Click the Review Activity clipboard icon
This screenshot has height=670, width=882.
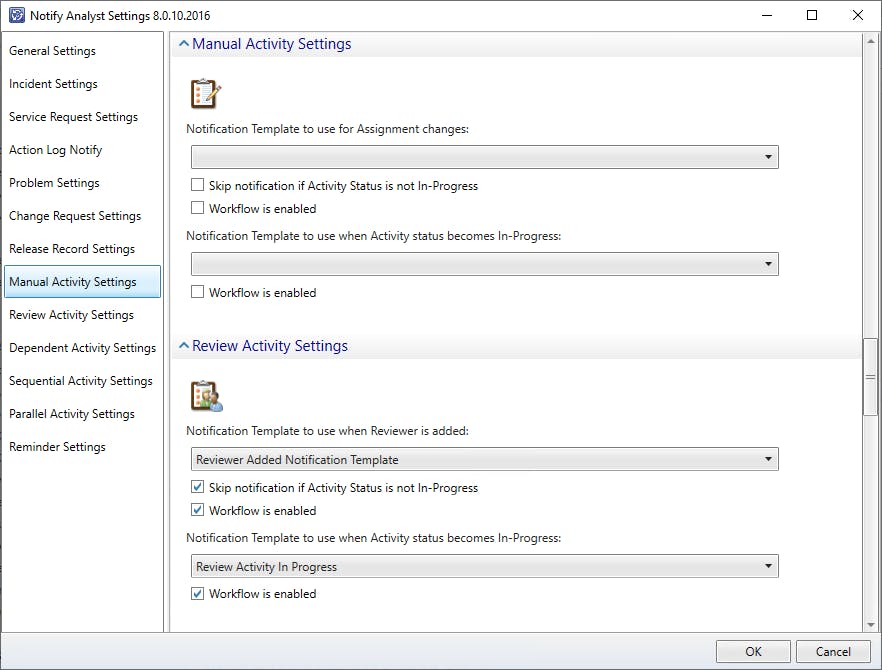click(x=206, y=395)
